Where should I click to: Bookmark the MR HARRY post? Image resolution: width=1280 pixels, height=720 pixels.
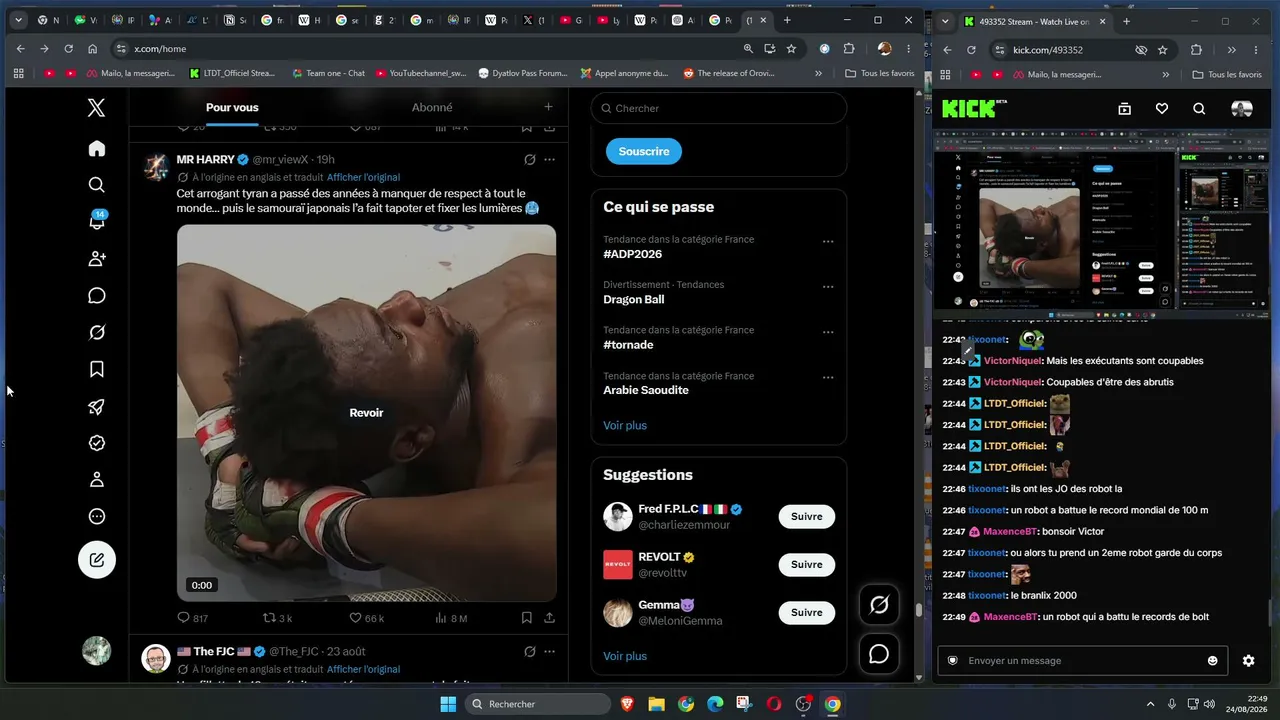pyautogui.click(x=526, y=618)
